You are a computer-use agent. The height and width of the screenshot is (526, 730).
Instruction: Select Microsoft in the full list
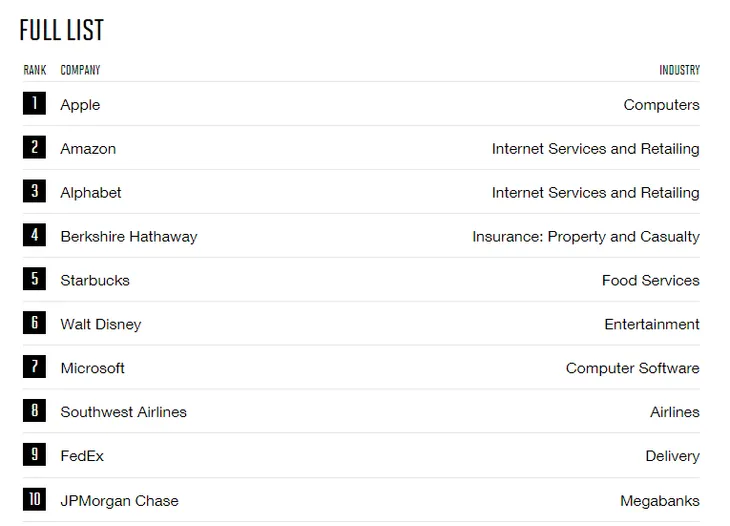[93, 368]
